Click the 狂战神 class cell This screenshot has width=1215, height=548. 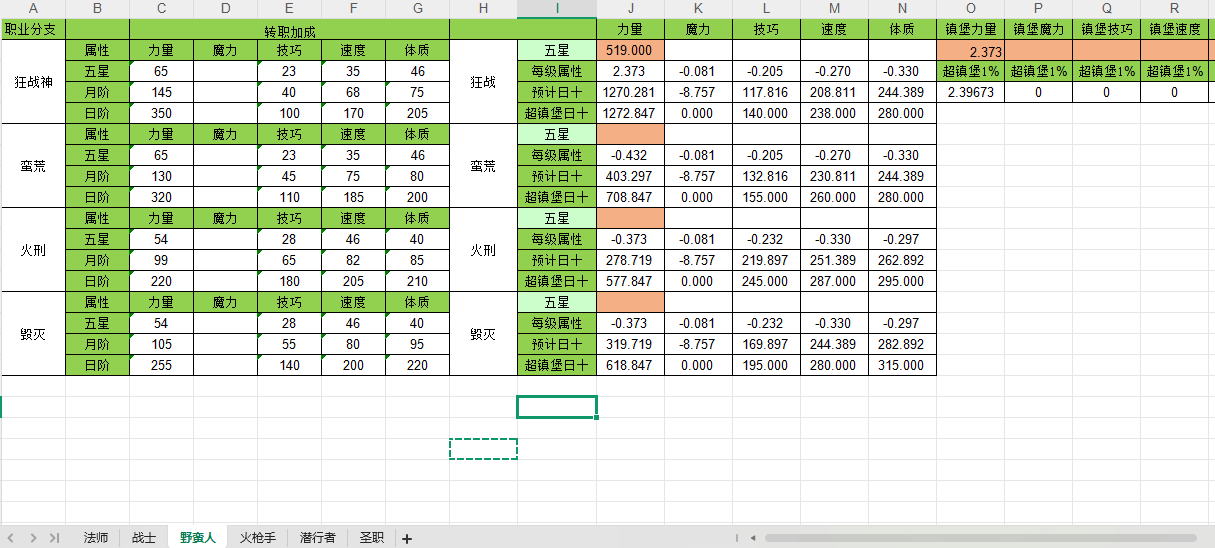pyautogui.click(x=33, y=82)
